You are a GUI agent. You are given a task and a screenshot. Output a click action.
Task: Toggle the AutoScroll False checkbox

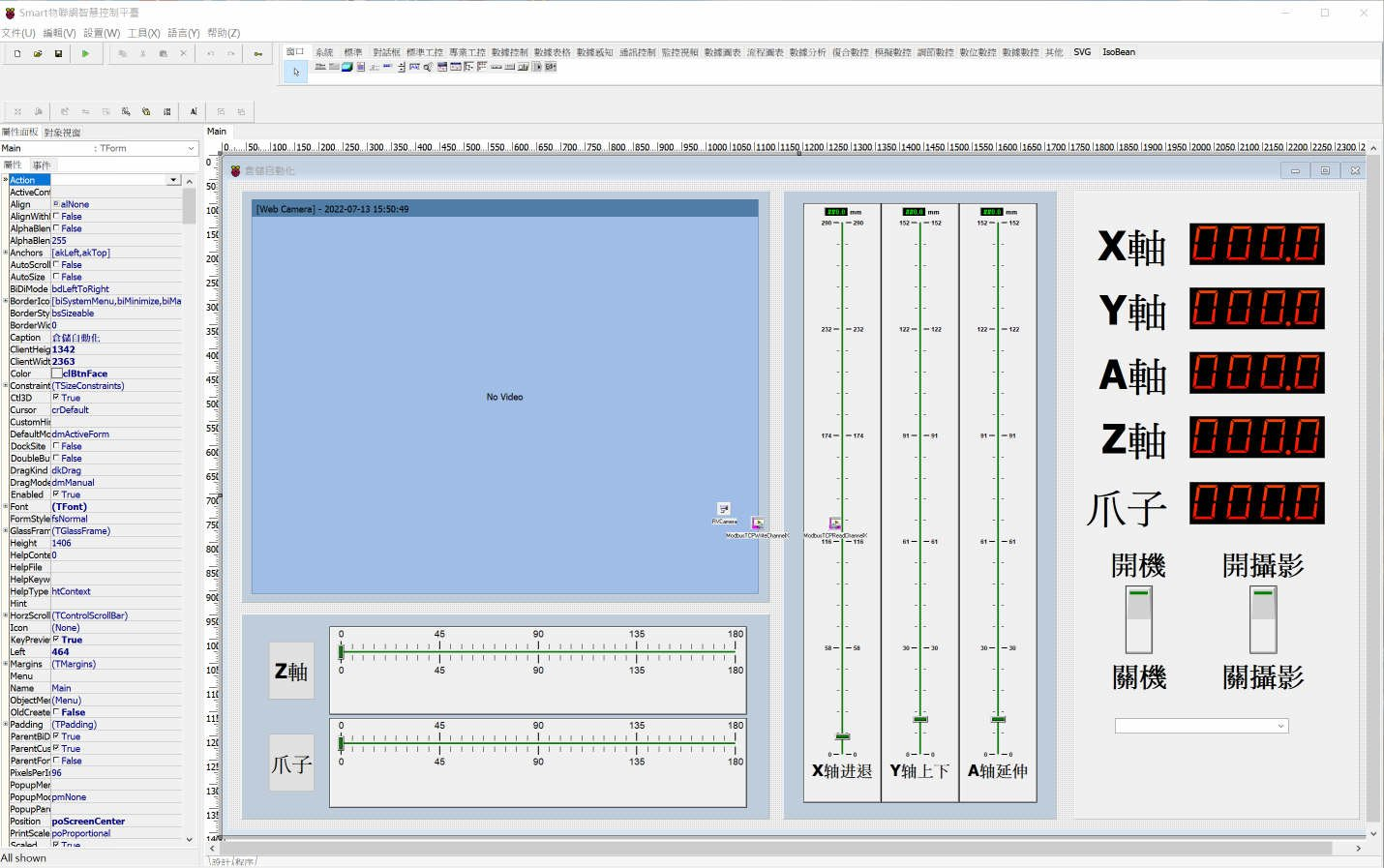click(56, 265)
